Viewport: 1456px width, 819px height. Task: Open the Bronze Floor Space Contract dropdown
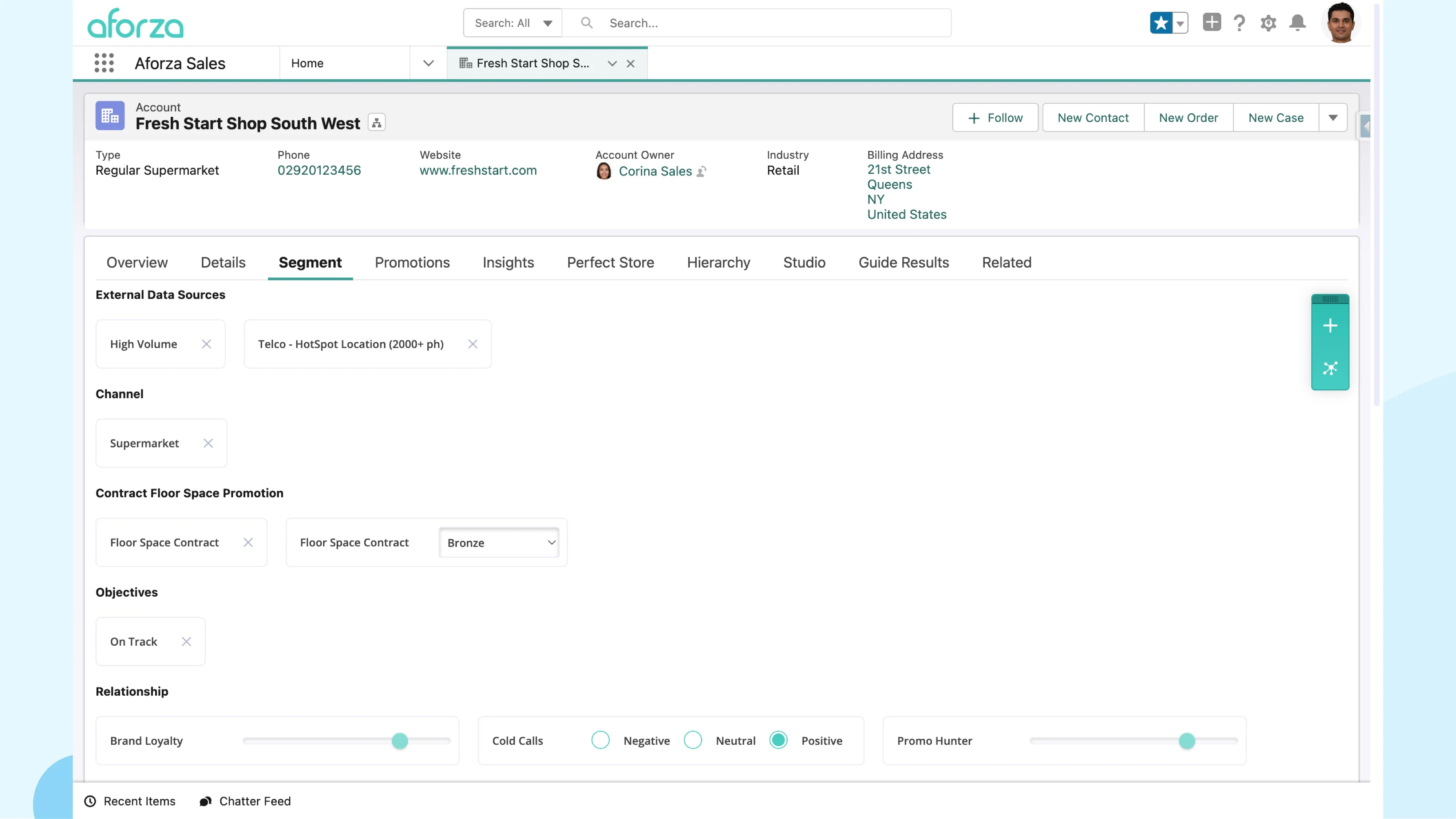(499, 543)
